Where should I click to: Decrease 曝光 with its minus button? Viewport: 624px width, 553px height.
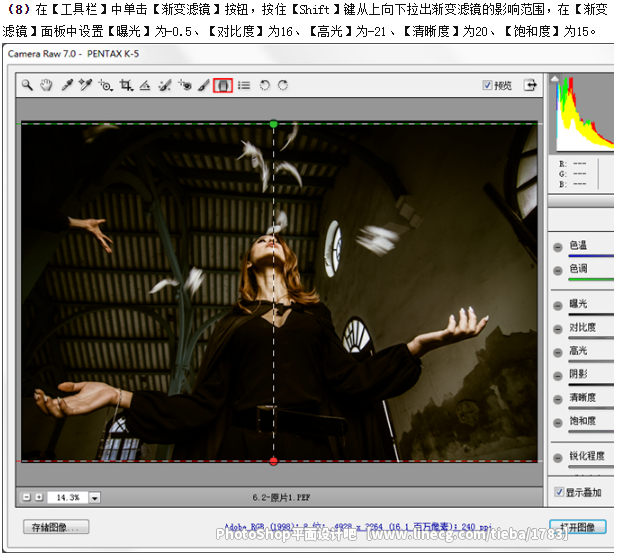pyautogui.click(x=558, y=306)
